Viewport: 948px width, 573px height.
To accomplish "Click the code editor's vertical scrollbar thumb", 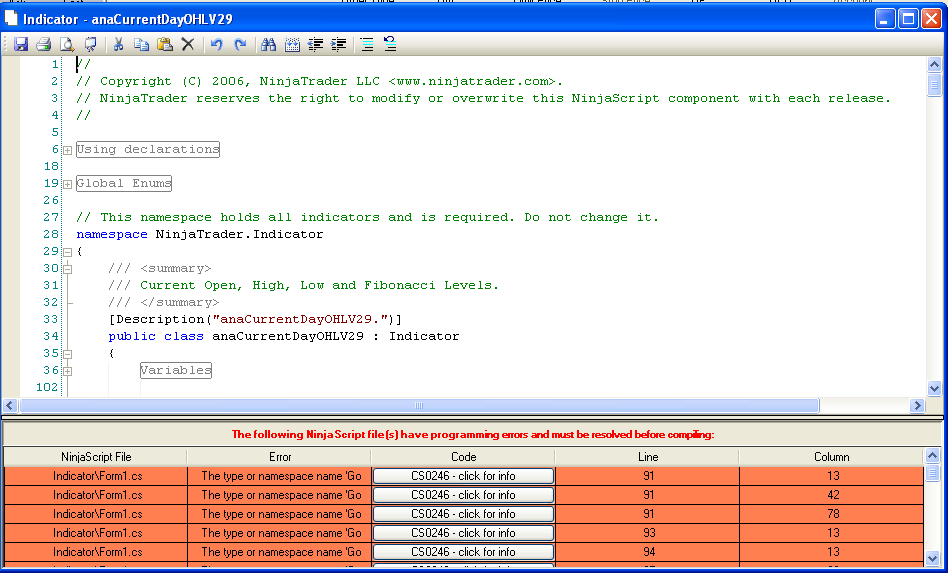I will click(x=934, y=85).
